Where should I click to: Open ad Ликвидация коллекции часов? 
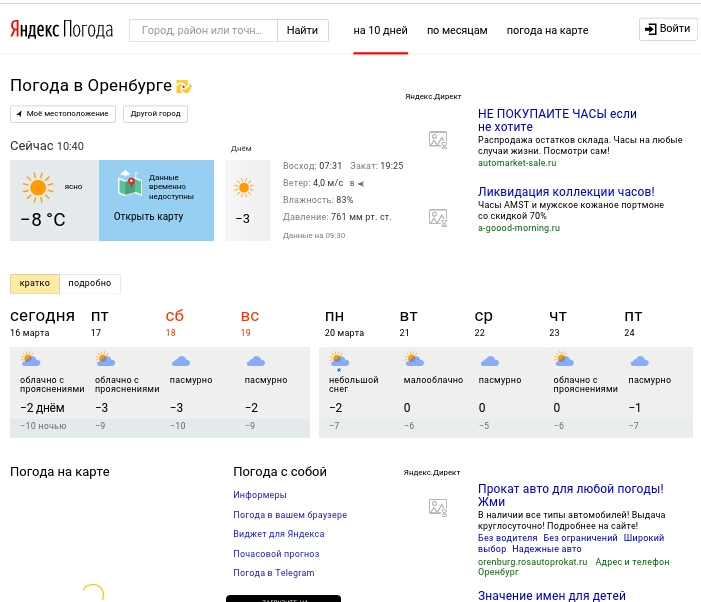point(566,192)
